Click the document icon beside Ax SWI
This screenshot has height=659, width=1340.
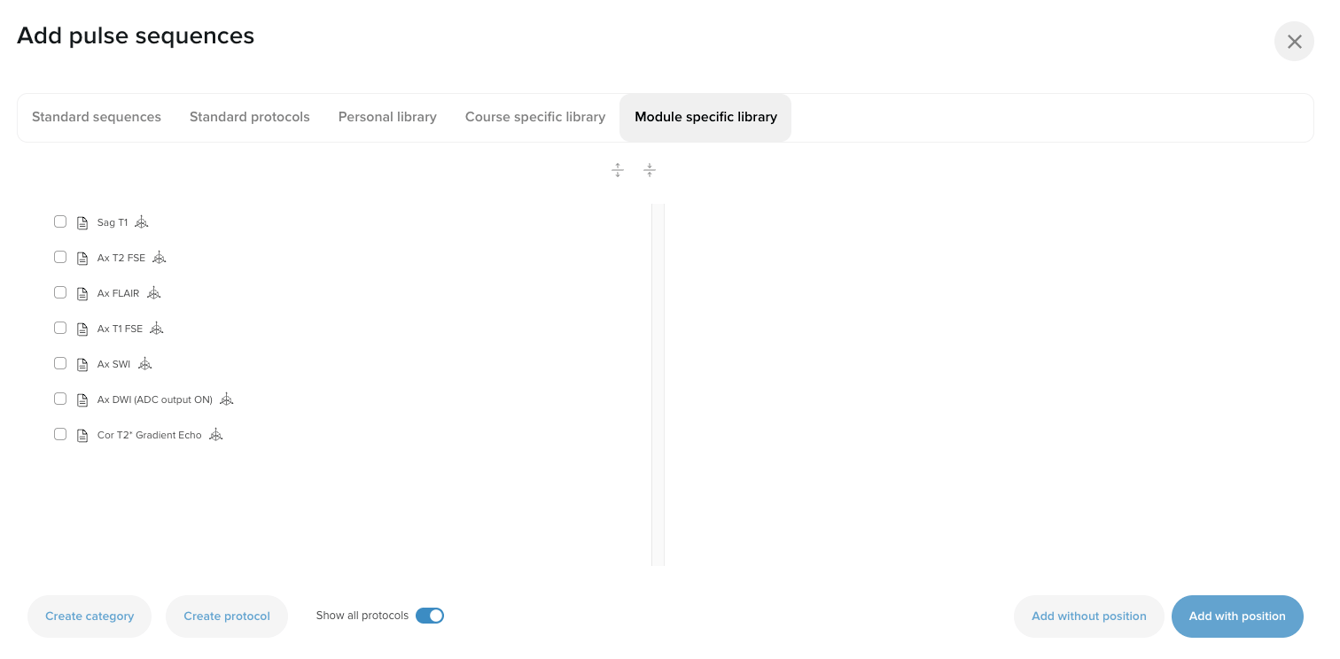tap(83, 364)
